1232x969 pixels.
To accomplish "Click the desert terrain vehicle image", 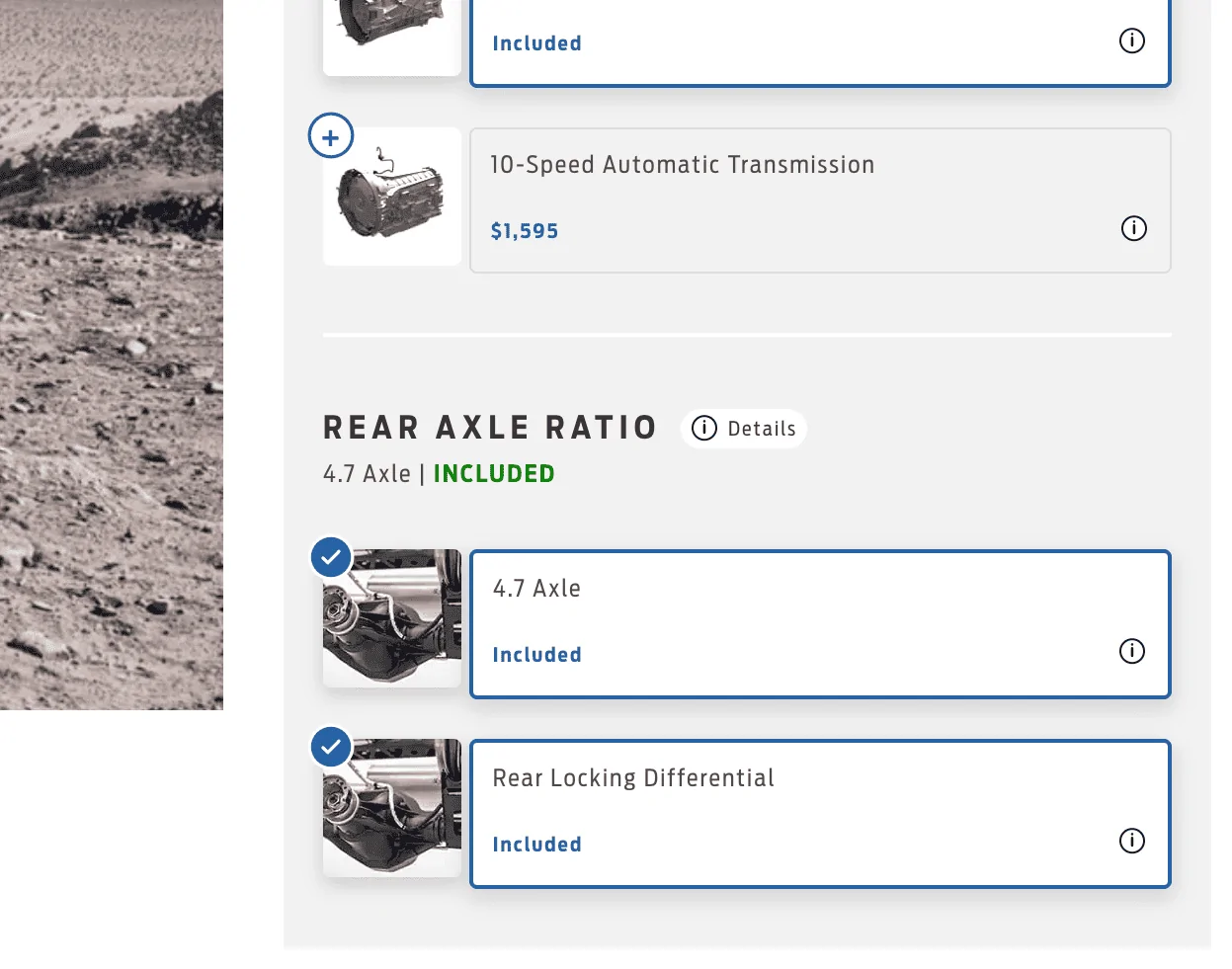I will coord(112,355).
